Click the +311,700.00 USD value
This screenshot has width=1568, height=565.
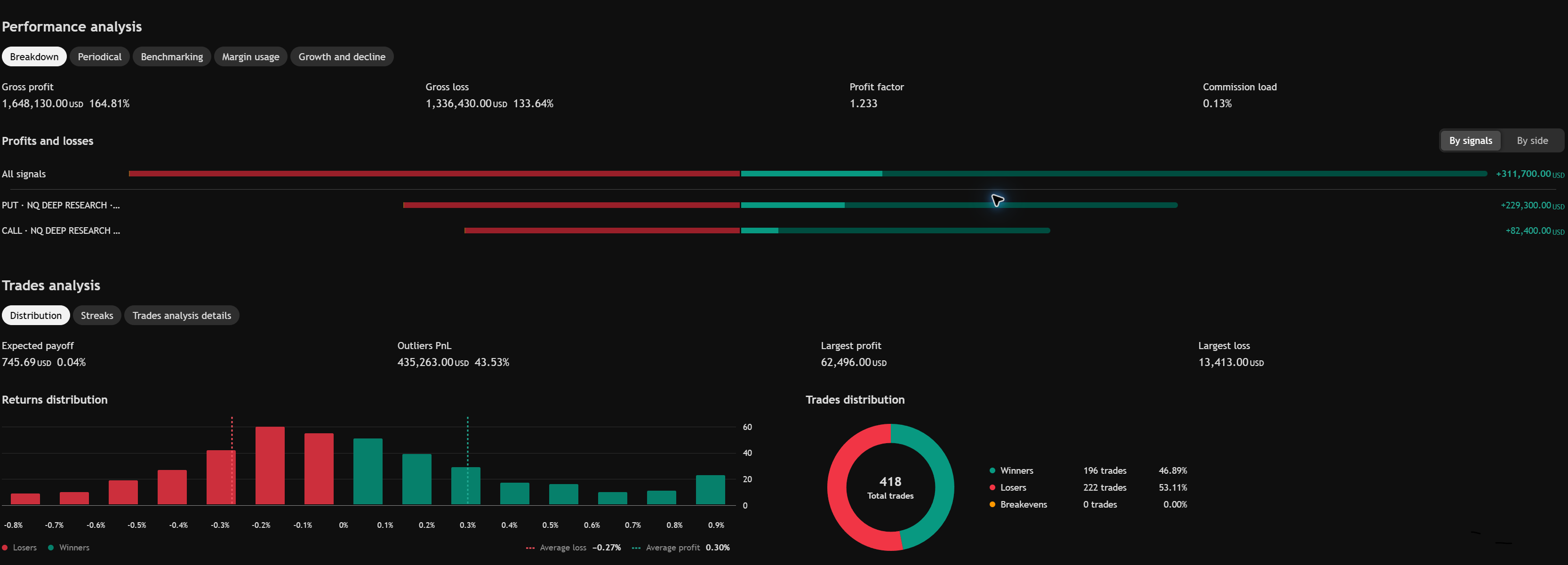[1530, 174]
